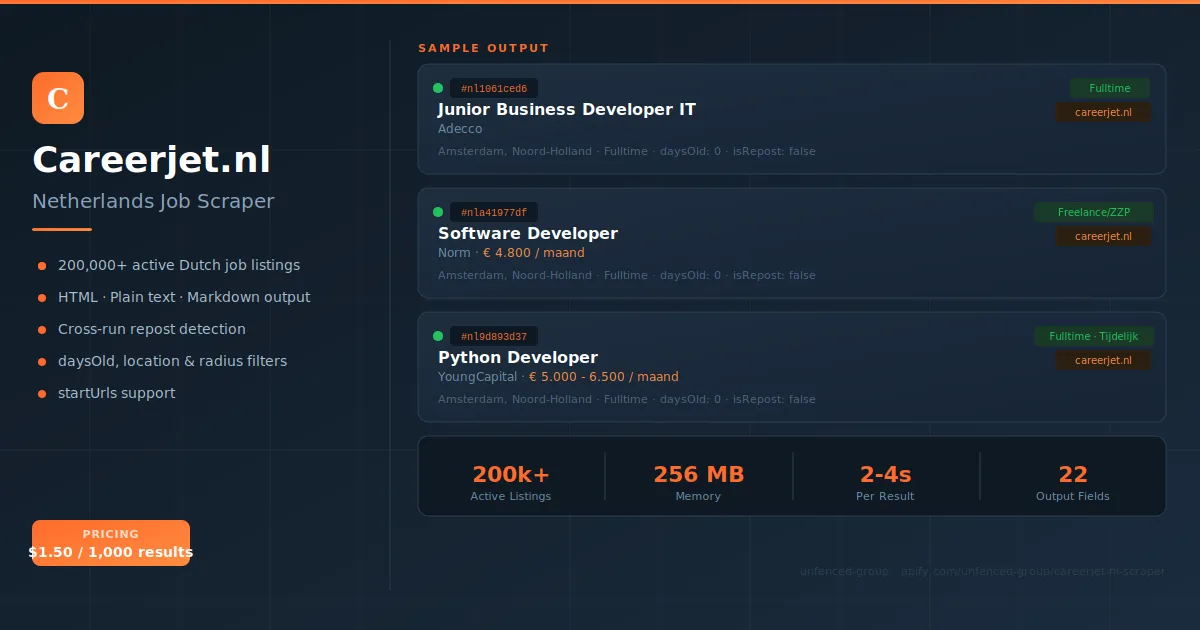The image size is (1200, 630).
Task: Select the #nla41977df job ID badge
Action: point(494,212)
